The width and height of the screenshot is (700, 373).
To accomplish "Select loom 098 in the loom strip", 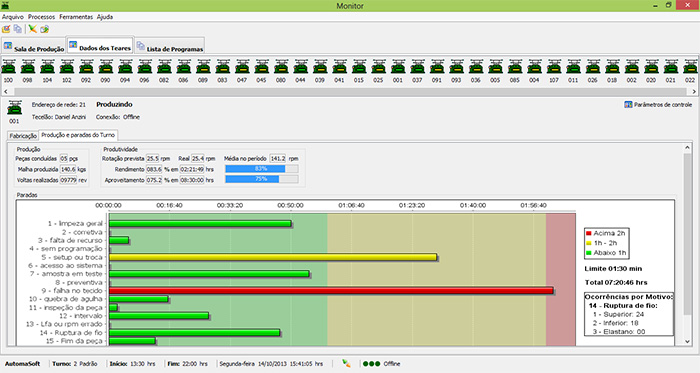I will [x=28, y=67].
